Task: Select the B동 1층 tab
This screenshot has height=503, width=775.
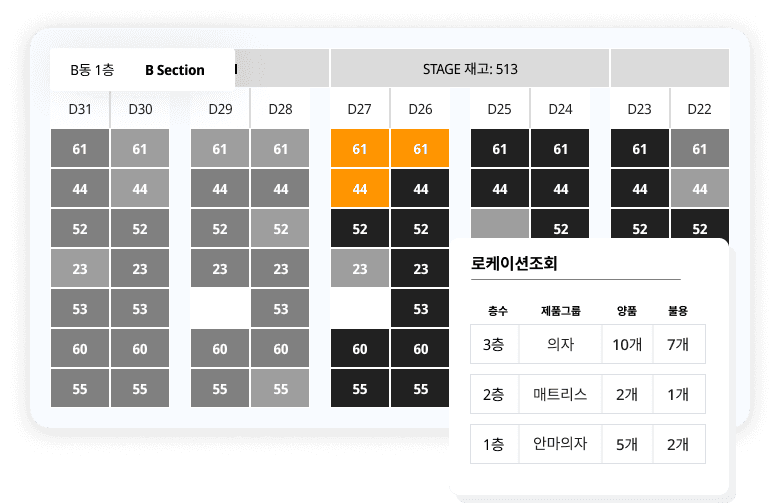Action: [92, 70]
